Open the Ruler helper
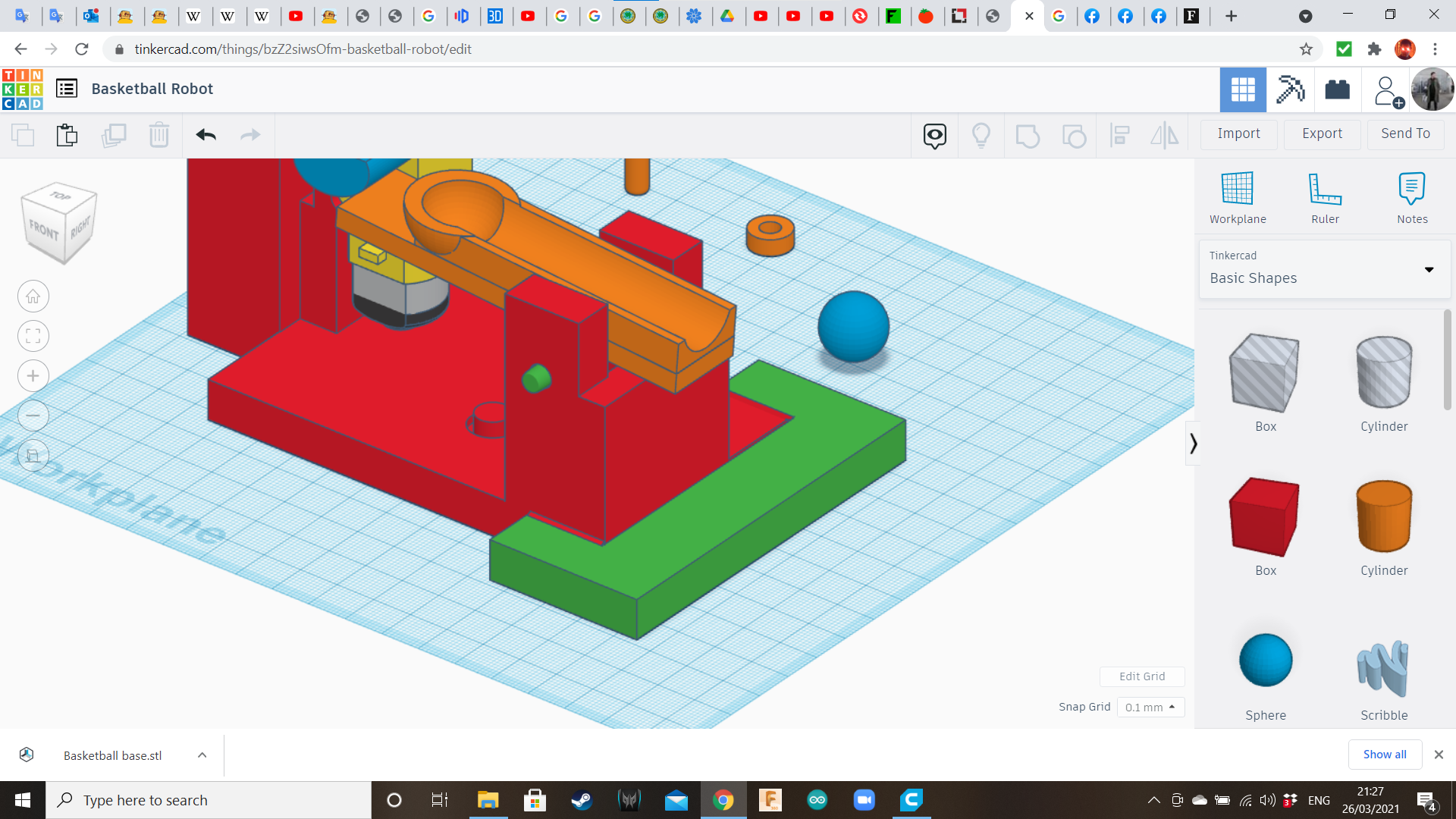 (x=1325, y=196)
